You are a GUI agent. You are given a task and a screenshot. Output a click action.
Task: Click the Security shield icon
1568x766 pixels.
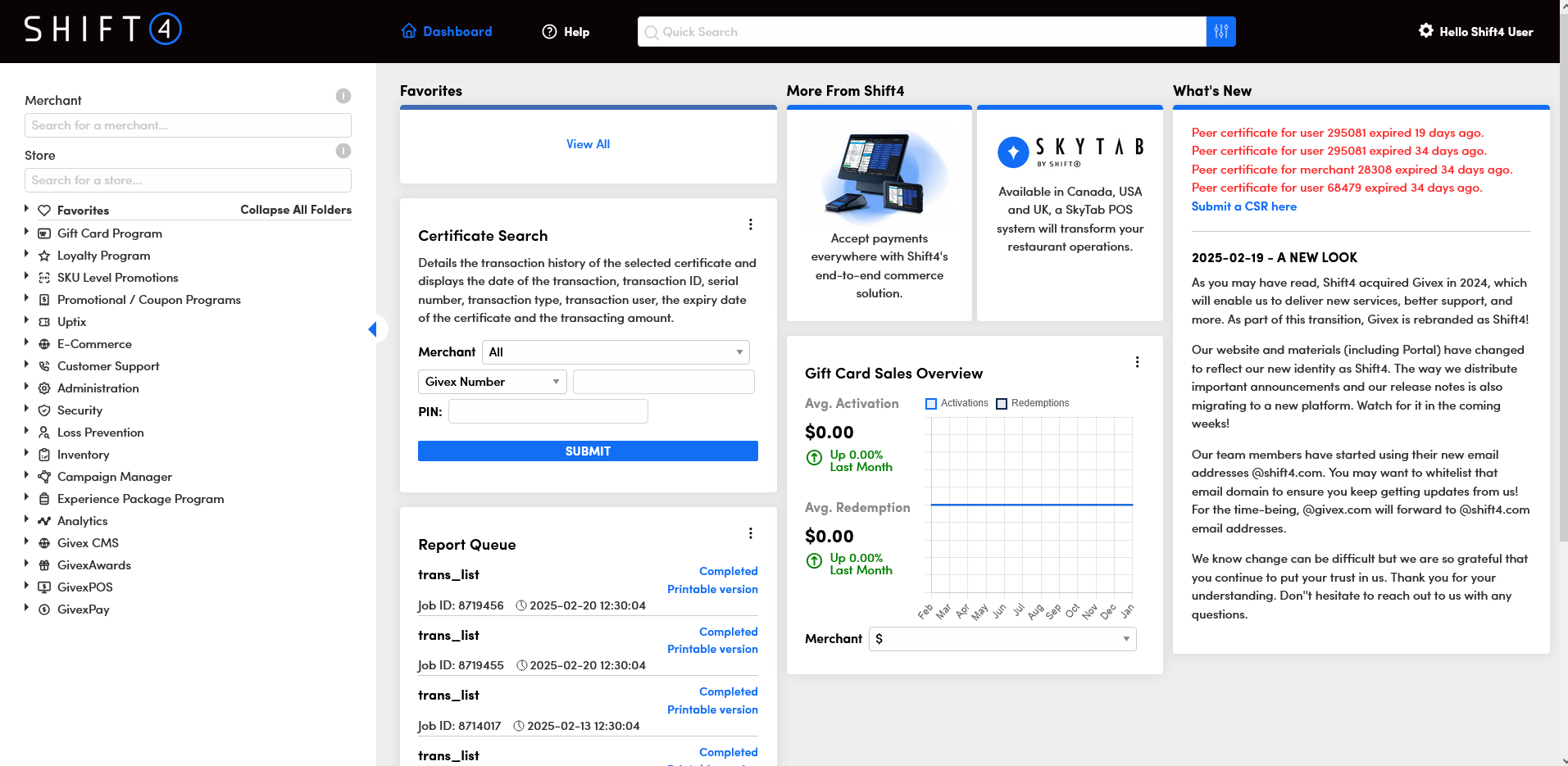tap(44, 410)
